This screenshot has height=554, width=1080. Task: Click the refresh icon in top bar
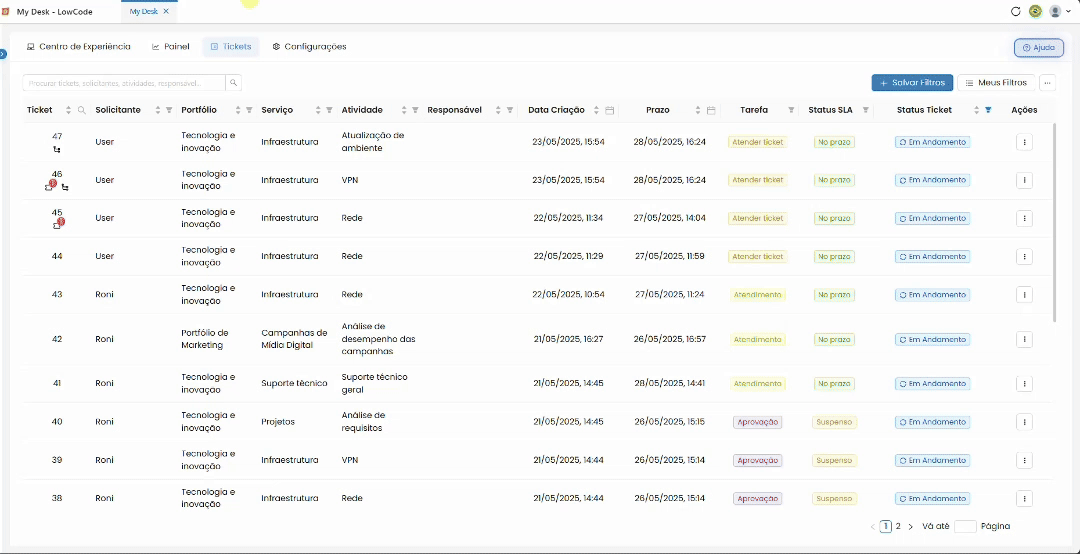click(x=1015, y=11)
